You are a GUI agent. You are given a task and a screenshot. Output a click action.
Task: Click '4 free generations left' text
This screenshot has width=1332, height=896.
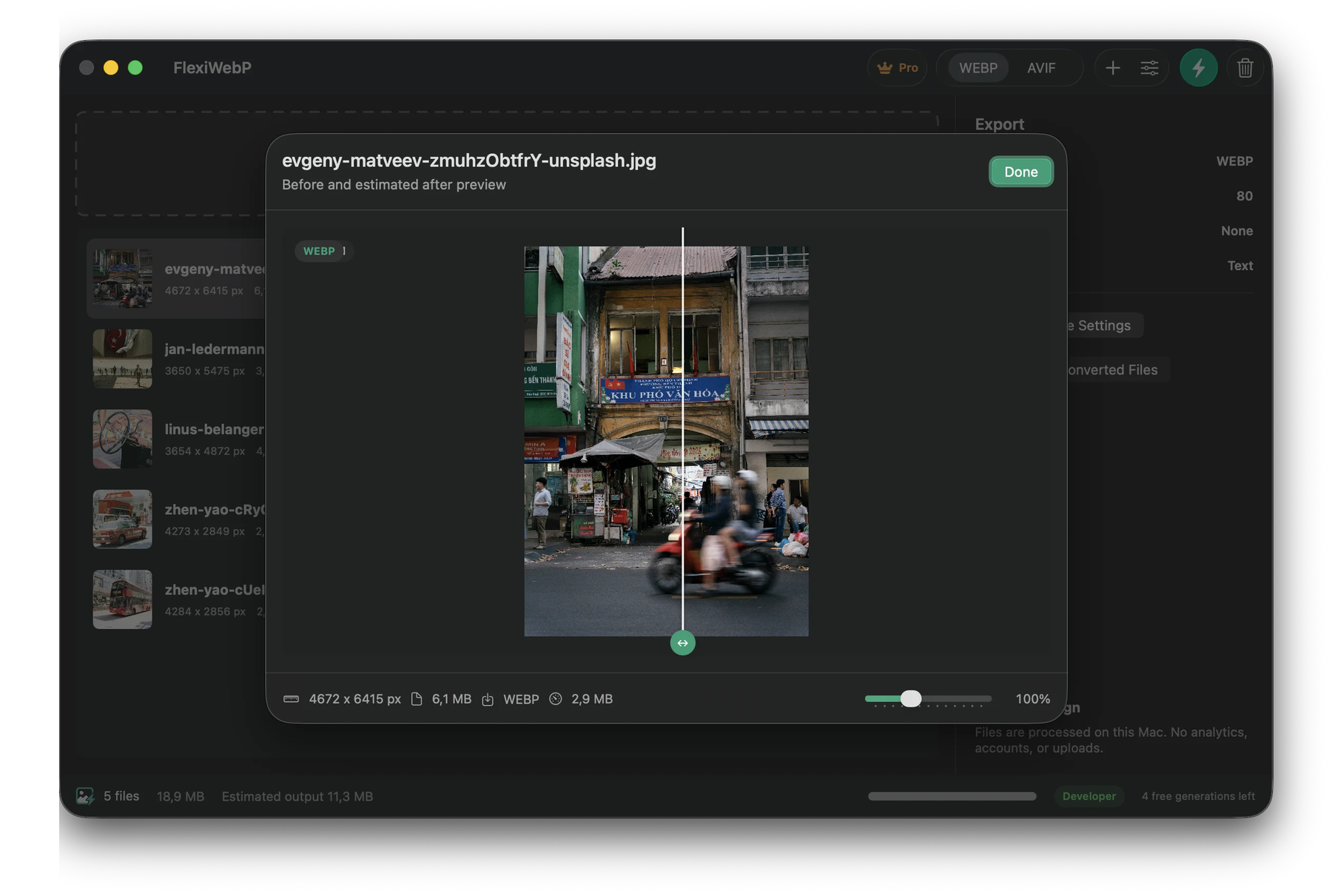1198,796
